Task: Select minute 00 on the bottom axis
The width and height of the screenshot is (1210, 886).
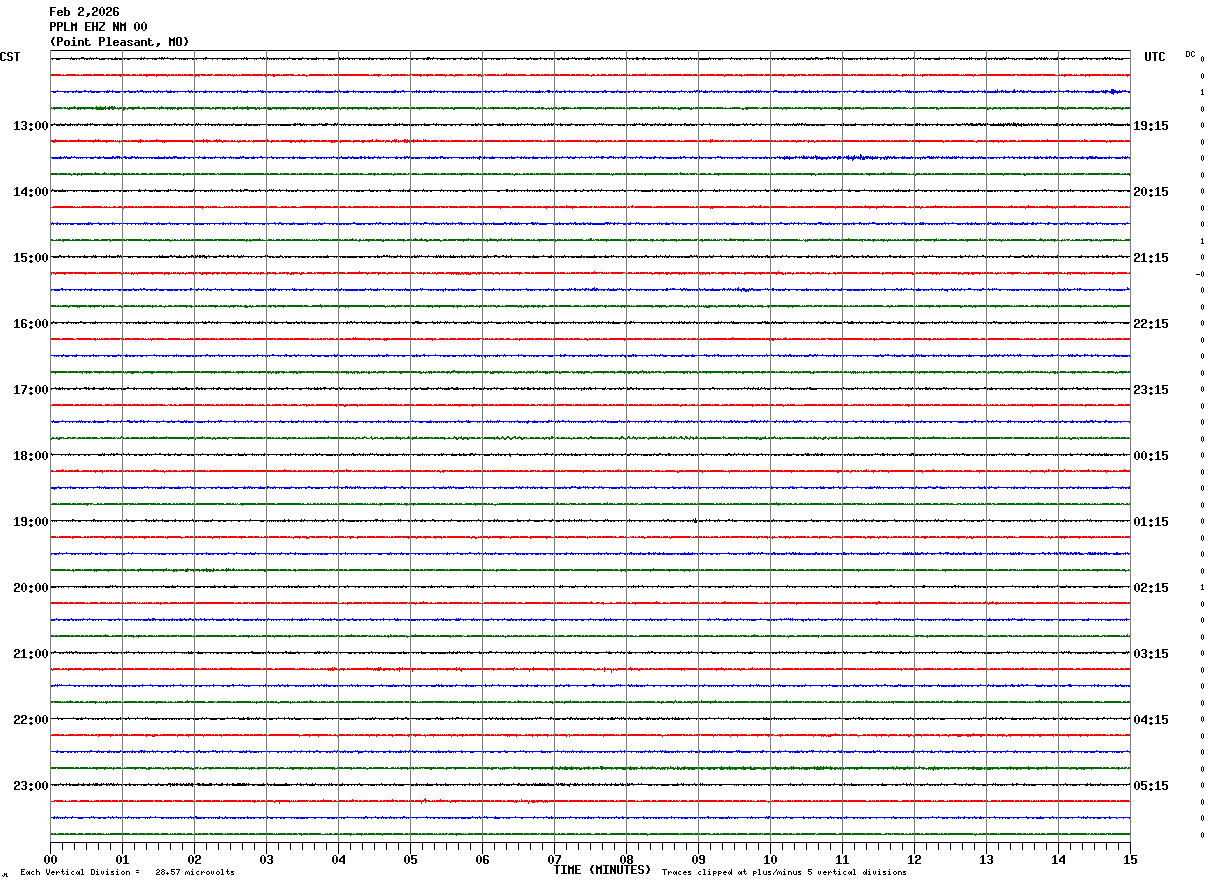Action: 50,859
